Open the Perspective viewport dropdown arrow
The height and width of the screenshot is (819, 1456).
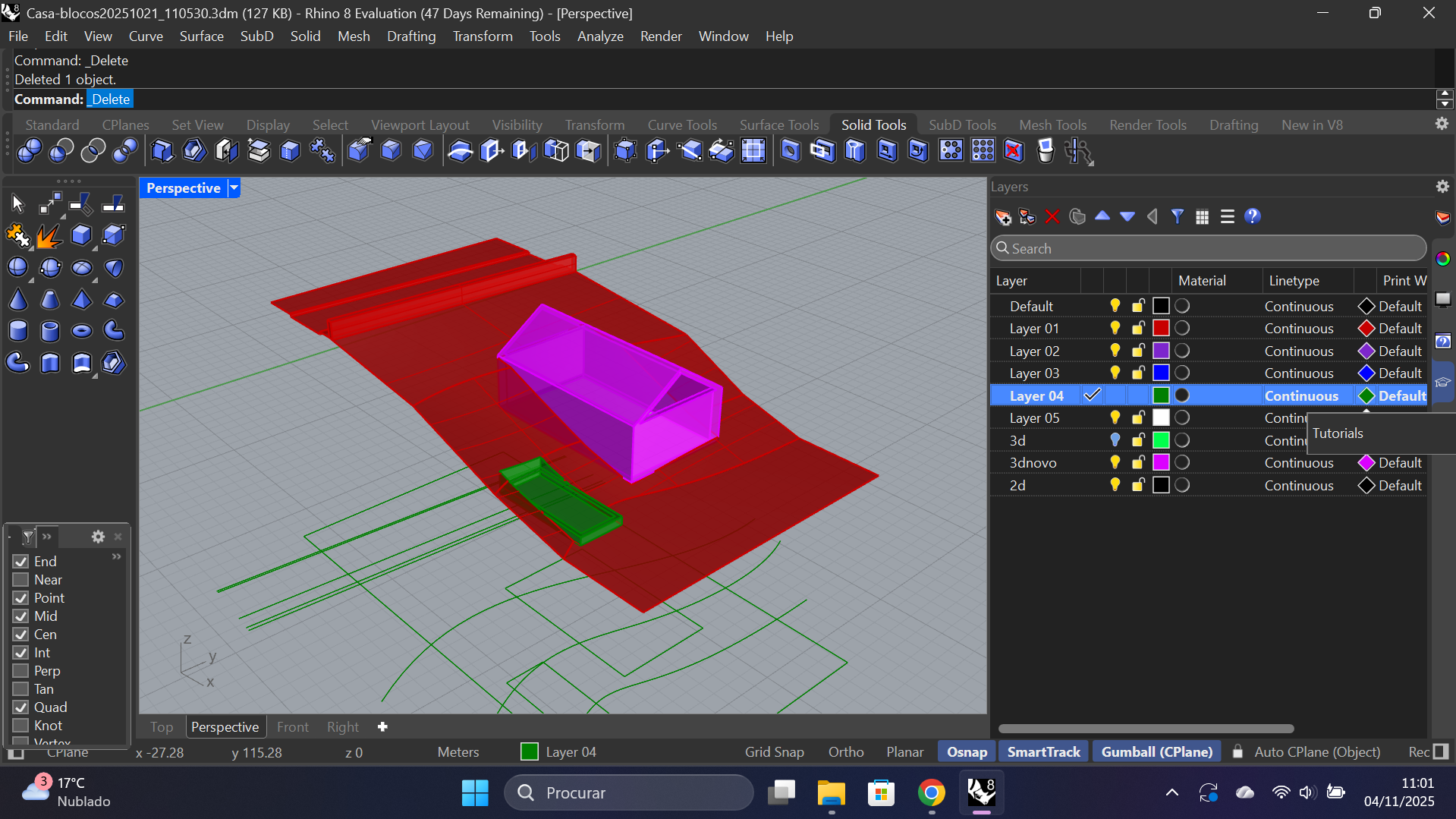point(234,188)
